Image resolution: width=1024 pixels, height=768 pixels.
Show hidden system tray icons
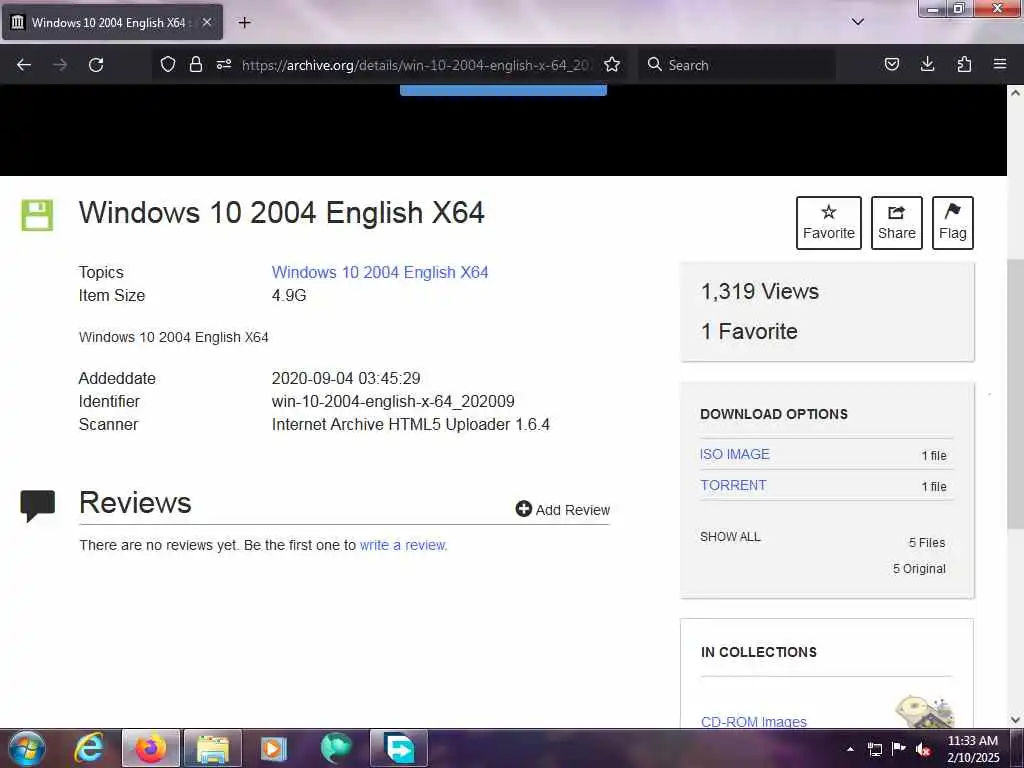850,749
